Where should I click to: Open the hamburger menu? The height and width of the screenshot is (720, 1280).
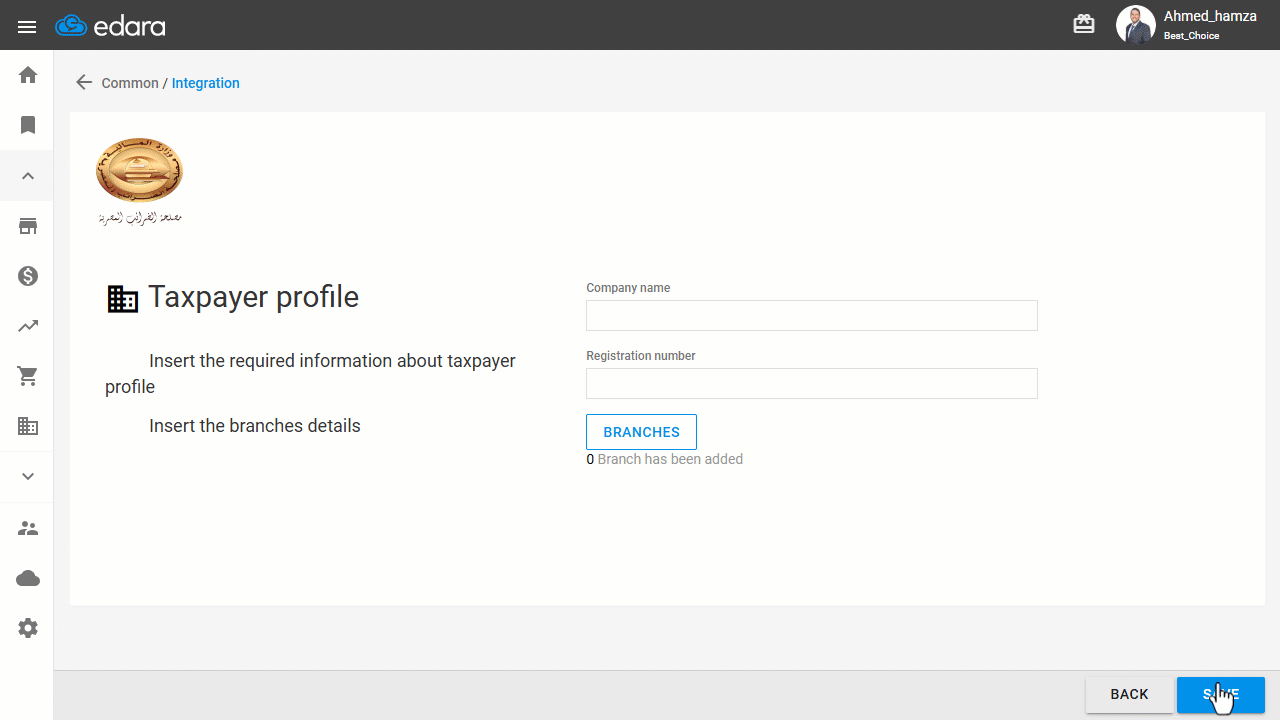coord(27,27)
